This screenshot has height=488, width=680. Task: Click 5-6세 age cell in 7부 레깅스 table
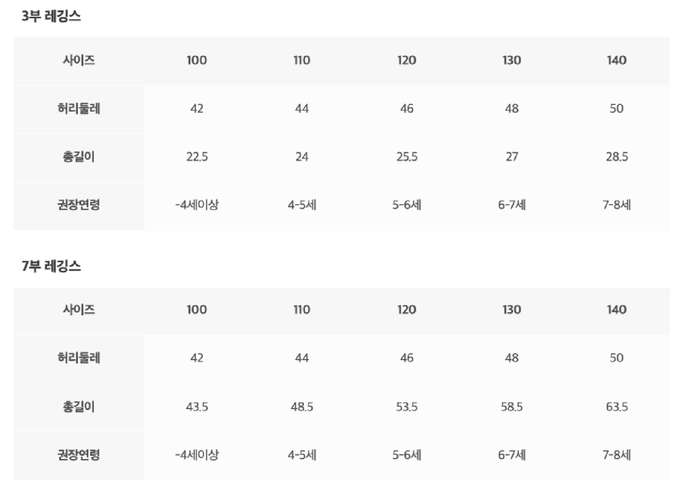tap(407, 454)
